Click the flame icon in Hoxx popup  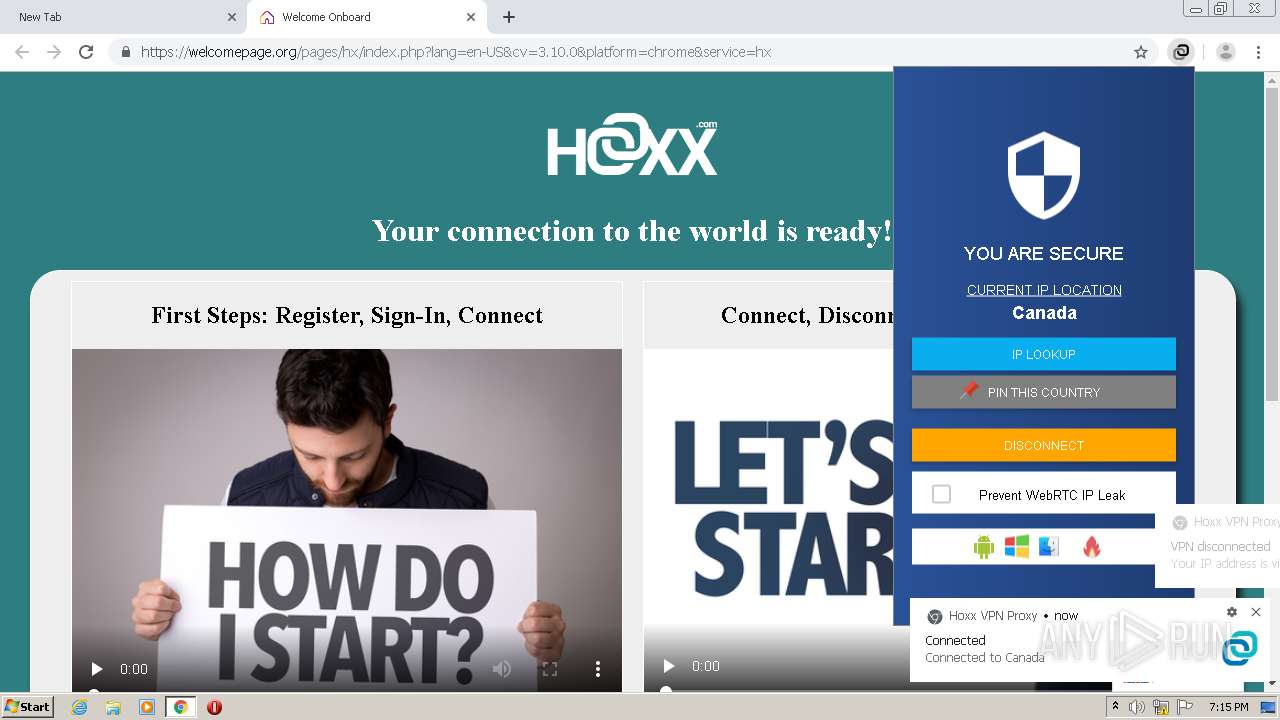[1091, 547]
